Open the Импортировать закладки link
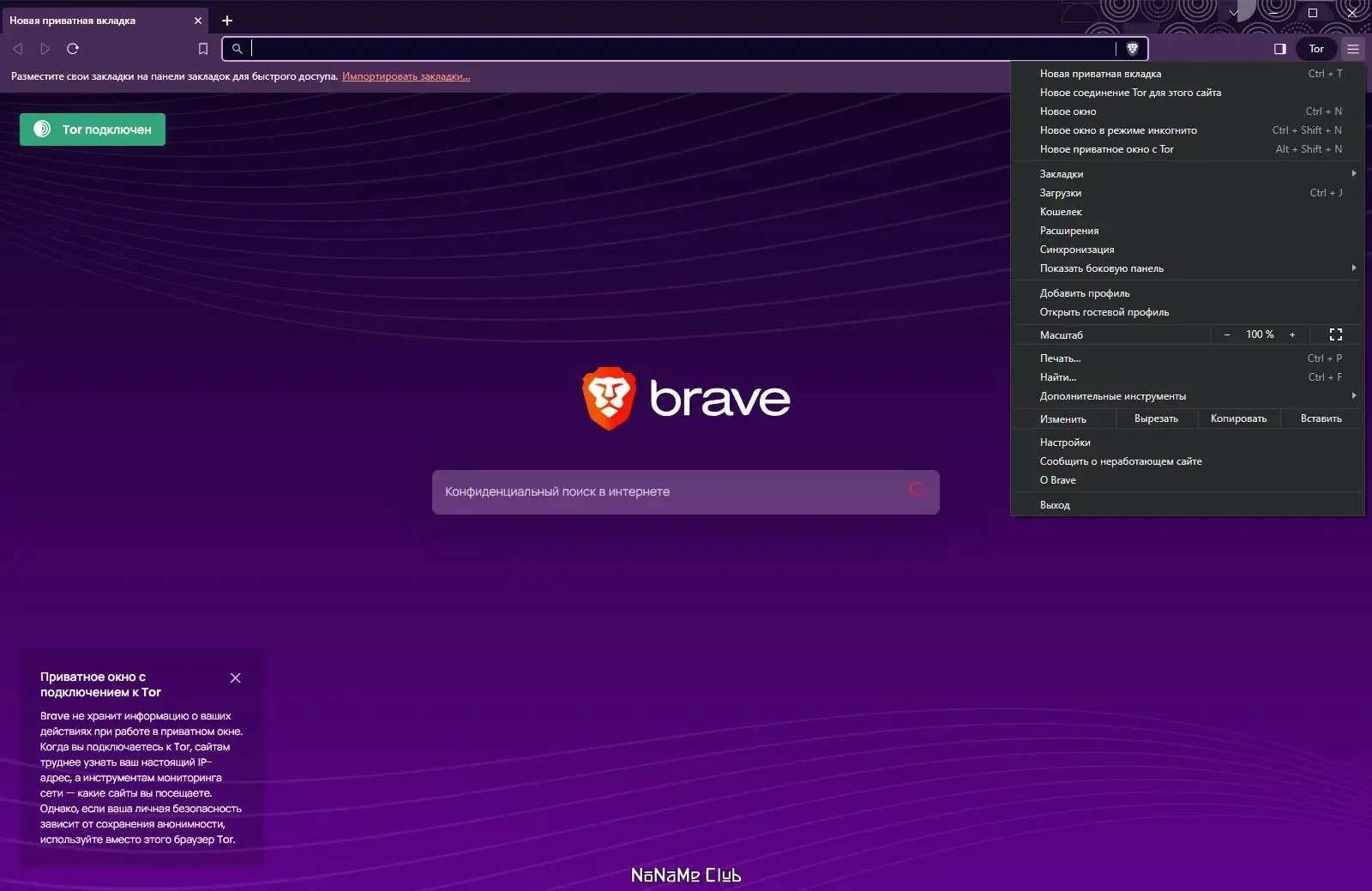1372x891 pixels. (x=406, y=76)
